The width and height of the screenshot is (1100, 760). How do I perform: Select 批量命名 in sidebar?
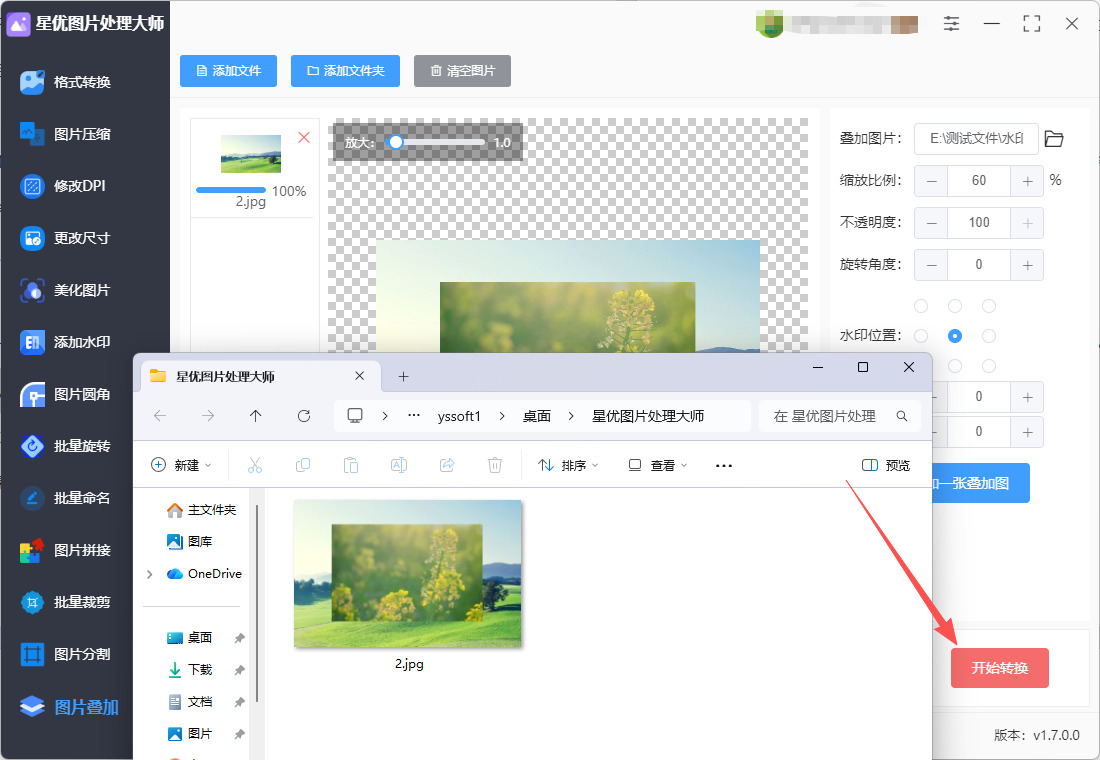point(65,498)
